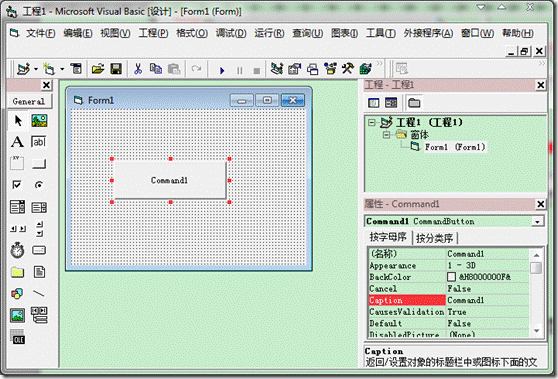Select the Pointer tool in toolbox
The height and width of the screenshot is (379, 558).
point(17,121)
